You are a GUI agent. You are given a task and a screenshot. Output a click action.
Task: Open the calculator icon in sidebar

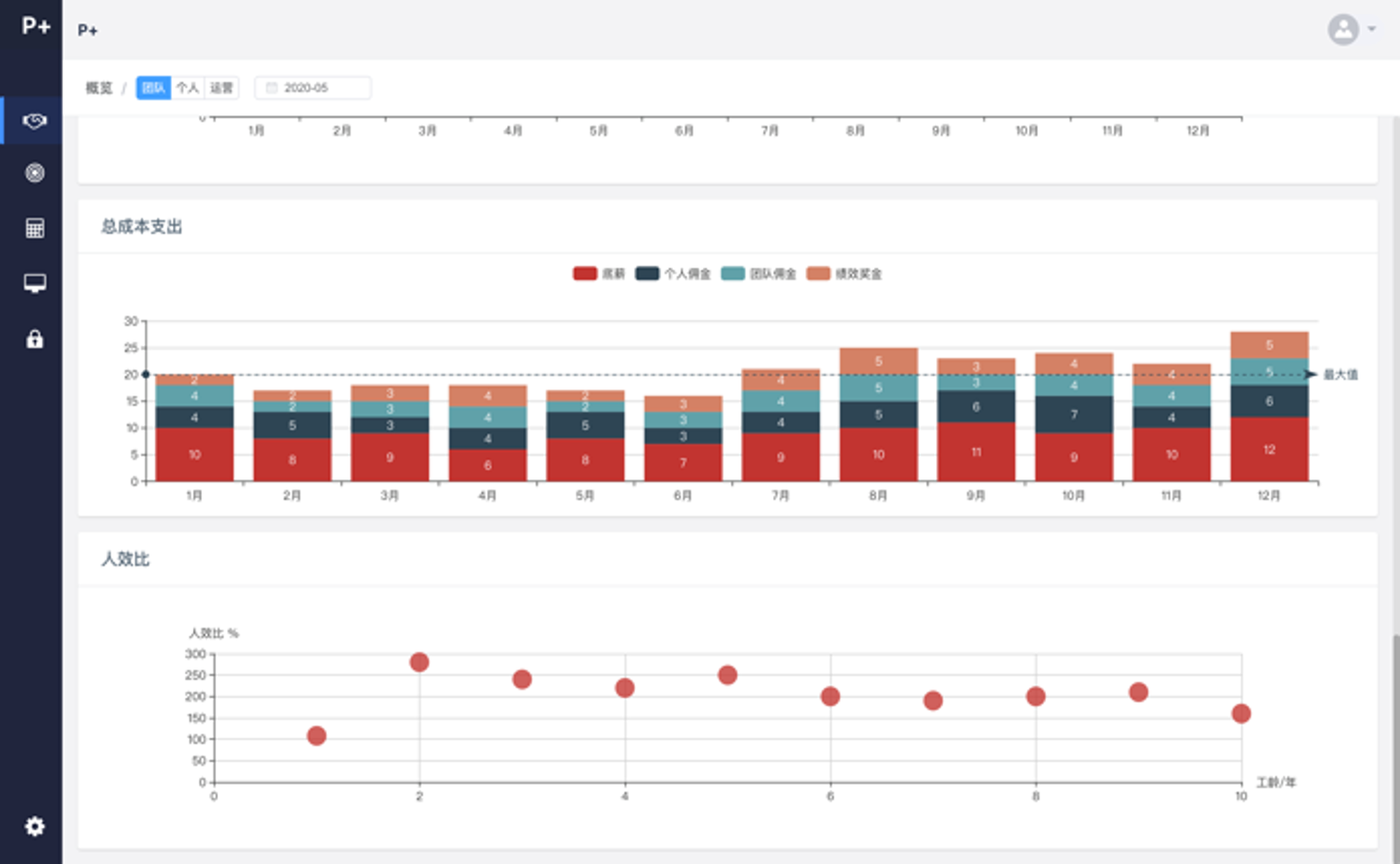pyautogui.click(x=34, y=228)
